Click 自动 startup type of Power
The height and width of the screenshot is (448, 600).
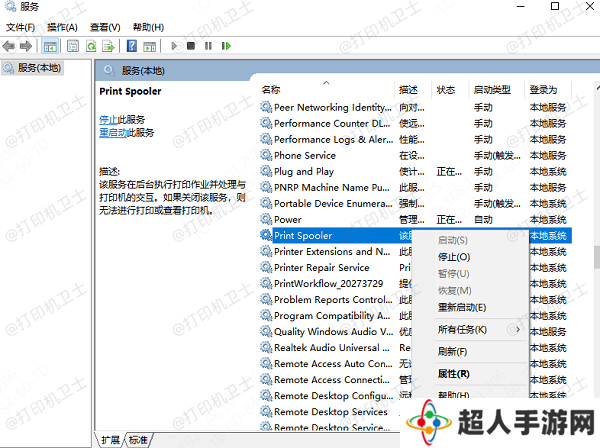click(x=483, y=220)
